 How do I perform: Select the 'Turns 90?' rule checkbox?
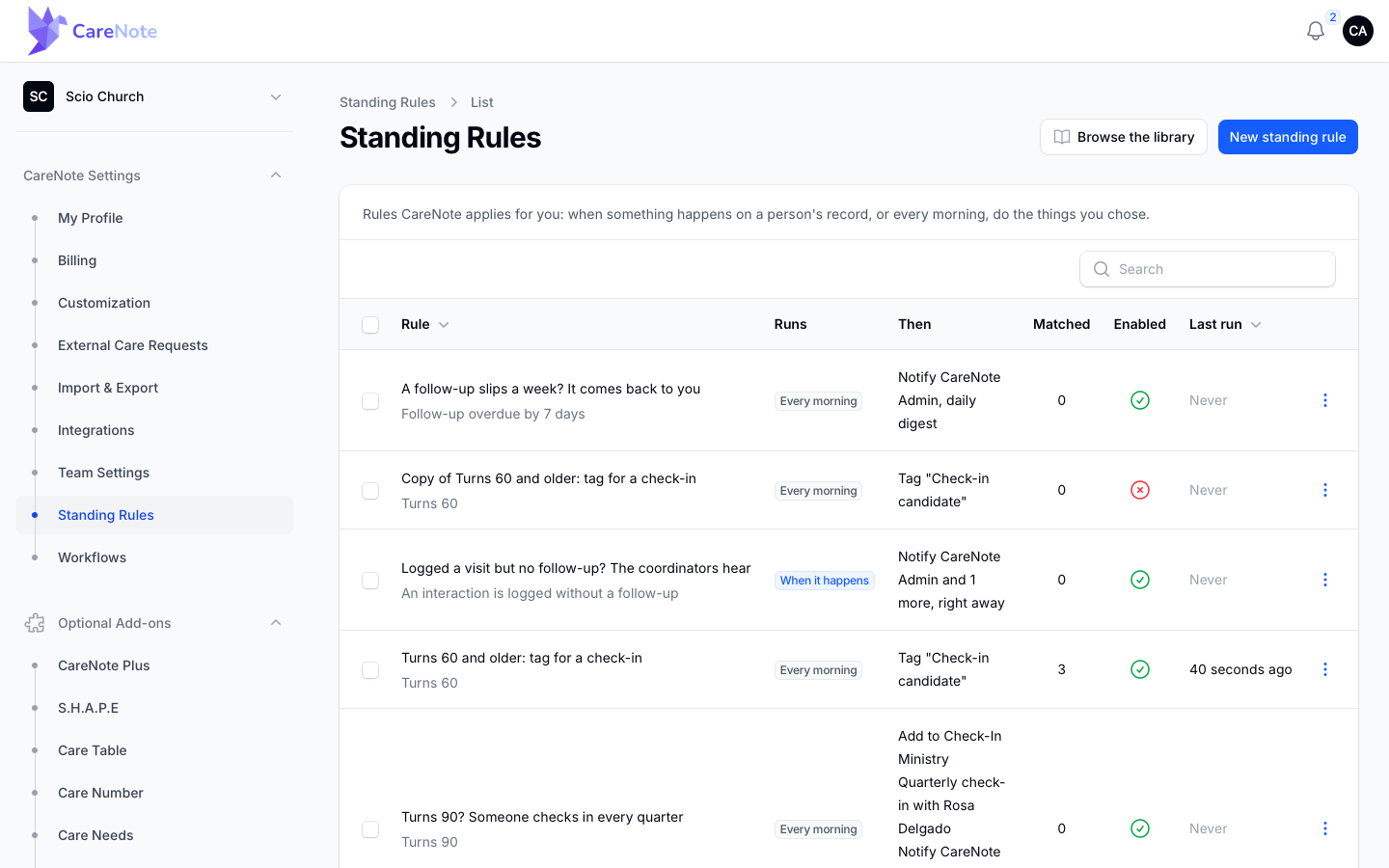click(x=370, y=829)
